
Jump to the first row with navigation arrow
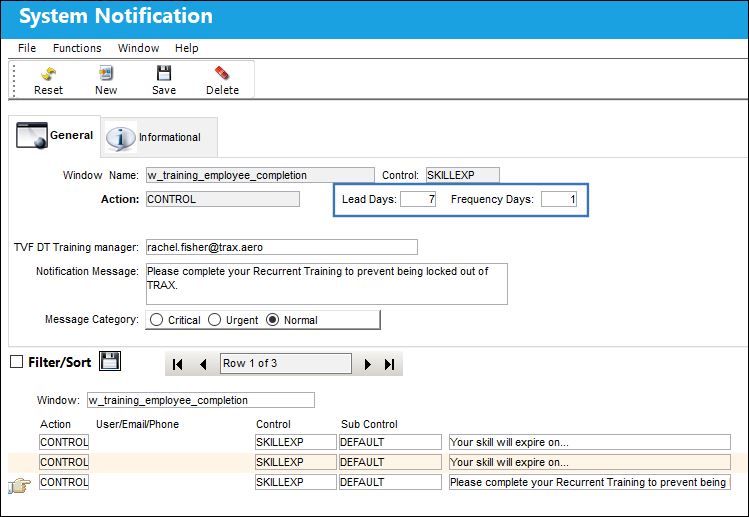[178, 364]
